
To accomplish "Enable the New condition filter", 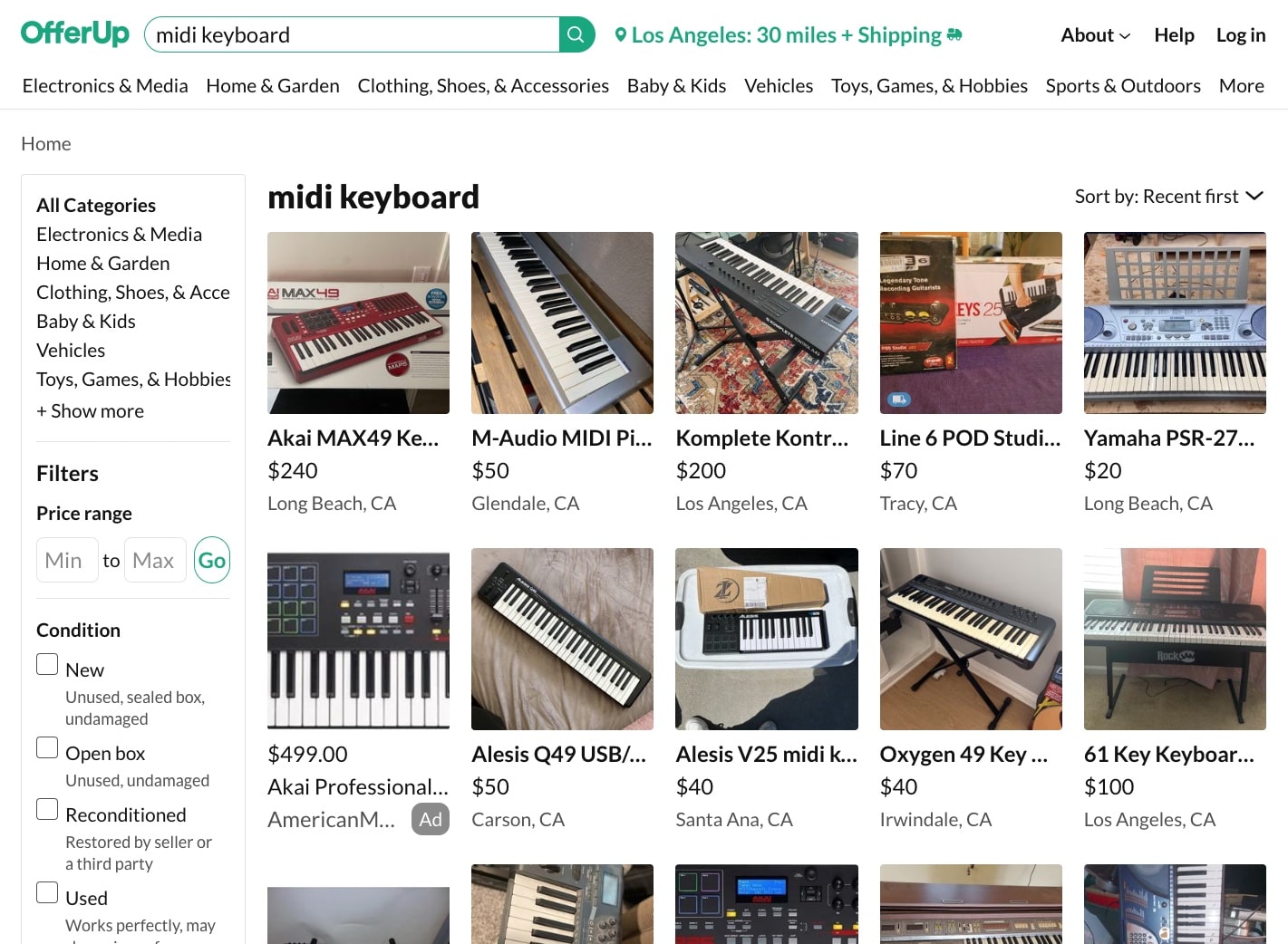I will coord(47,663).
